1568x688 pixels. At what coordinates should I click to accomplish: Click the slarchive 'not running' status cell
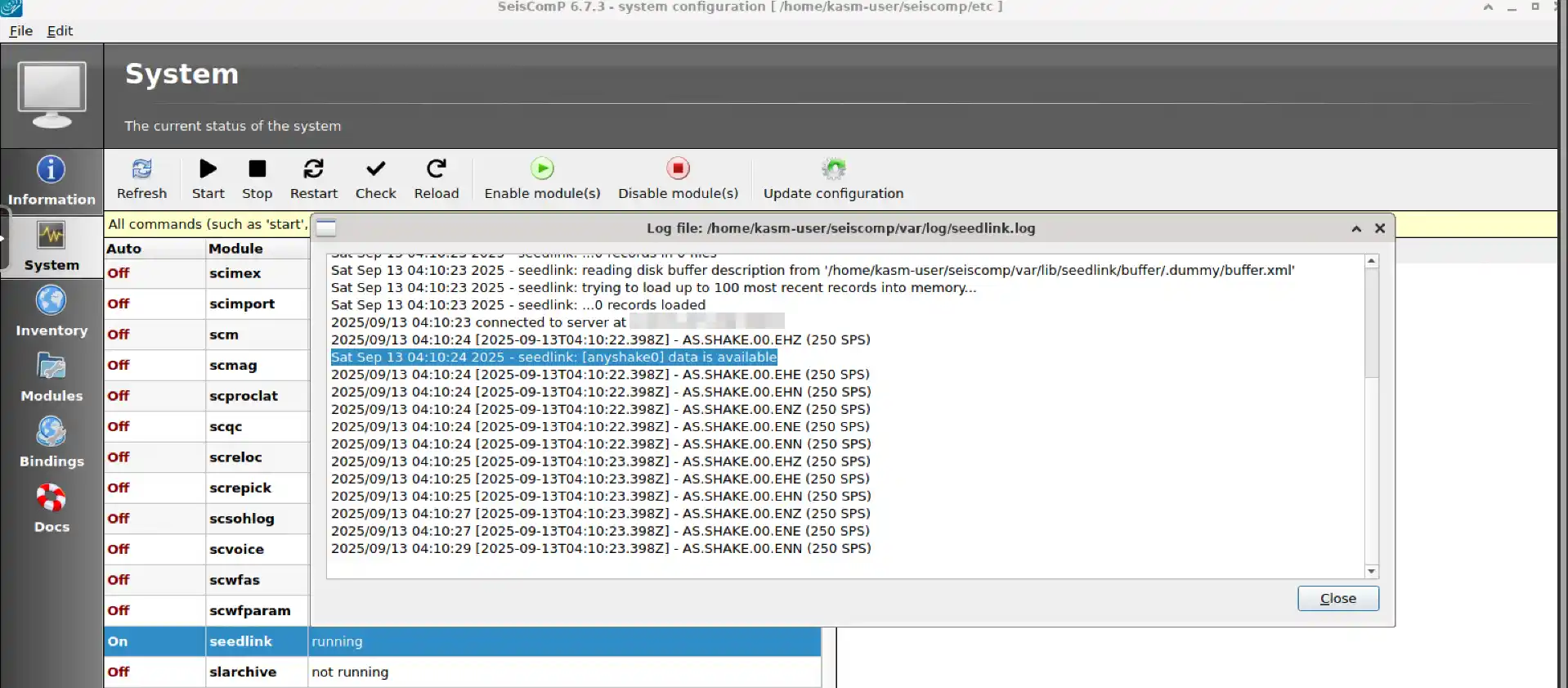[564, 672]
